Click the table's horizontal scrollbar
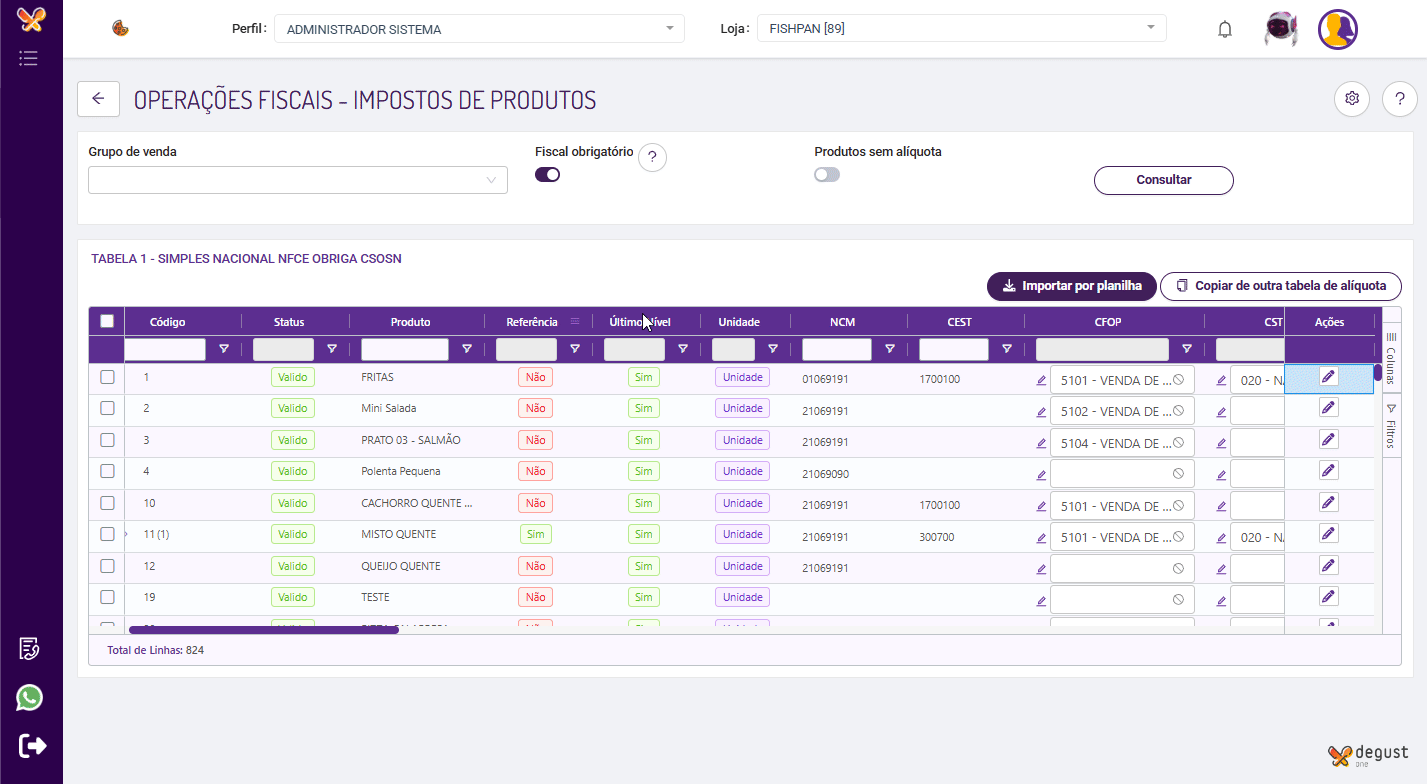The width and height of the screenshot is (1427, 784). [x=264, y=630]
